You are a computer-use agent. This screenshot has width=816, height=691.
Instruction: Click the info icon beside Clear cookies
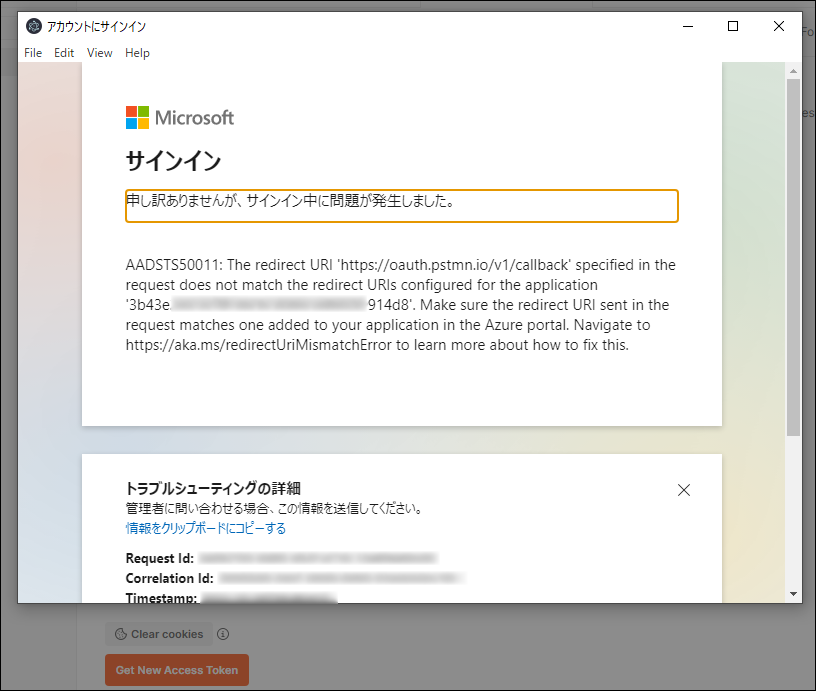pyautogui.click(x=223, y=634)
